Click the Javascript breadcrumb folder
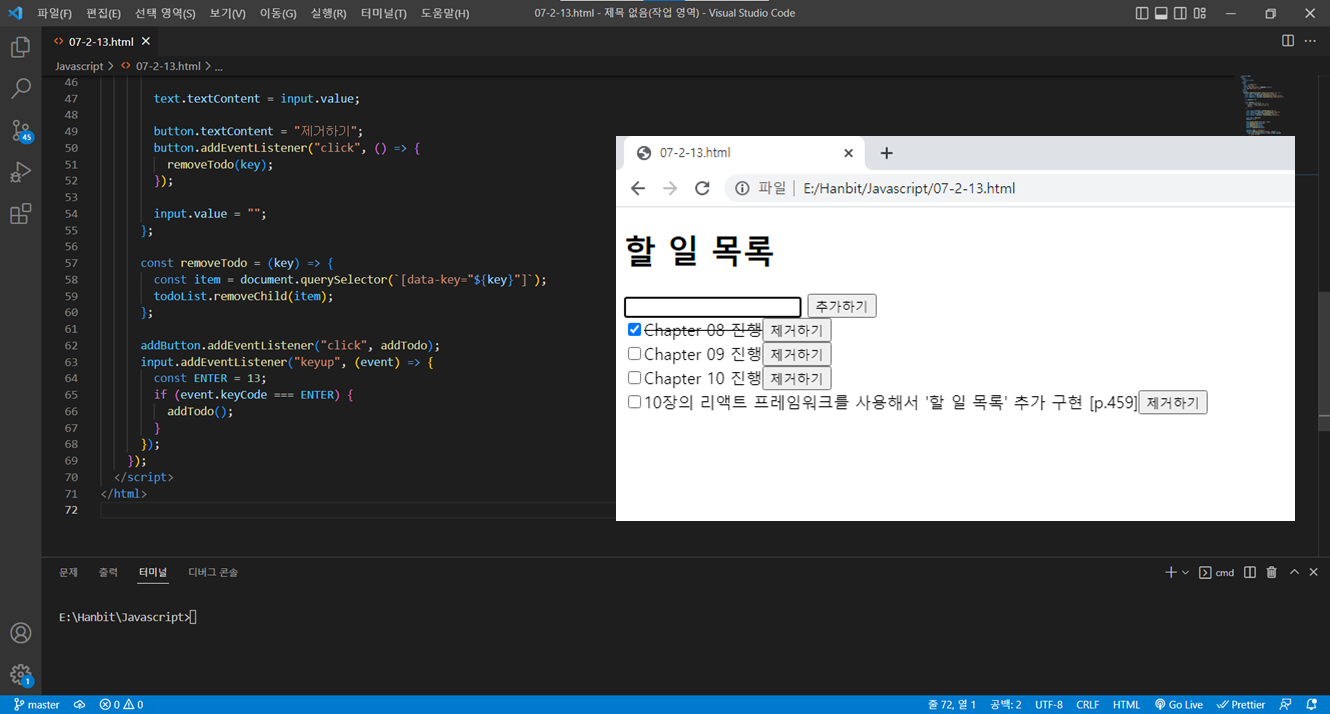Screen dimensions: 1330x714 [79, 66]
